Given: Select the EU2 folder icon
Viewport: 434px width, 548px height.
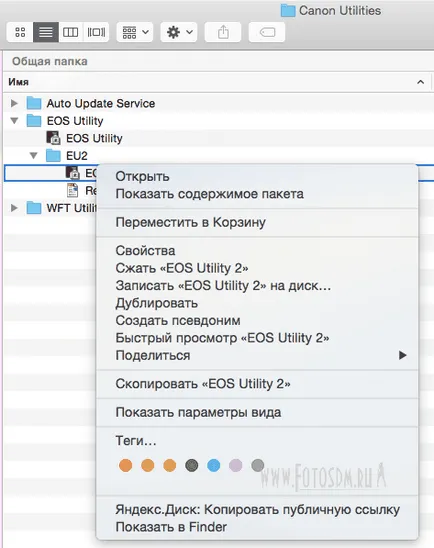Looking at the screenshot, I should pos(53,156).
